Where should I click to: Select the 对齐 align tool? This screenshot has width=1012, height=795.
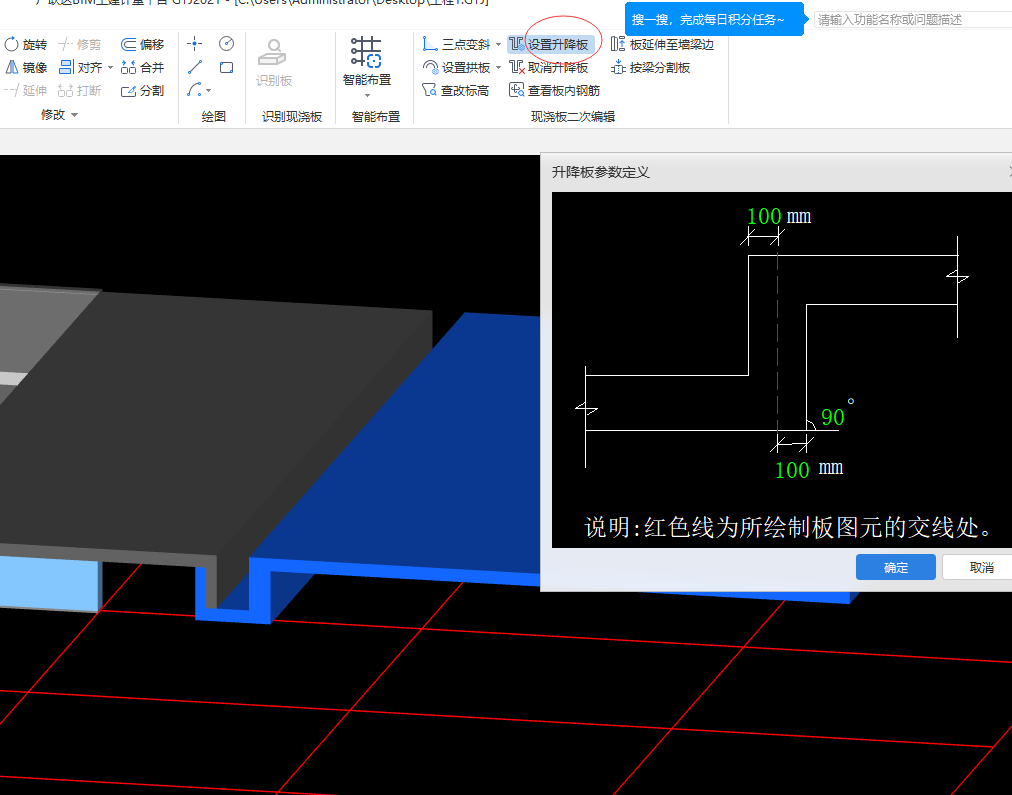click(80, 67)
